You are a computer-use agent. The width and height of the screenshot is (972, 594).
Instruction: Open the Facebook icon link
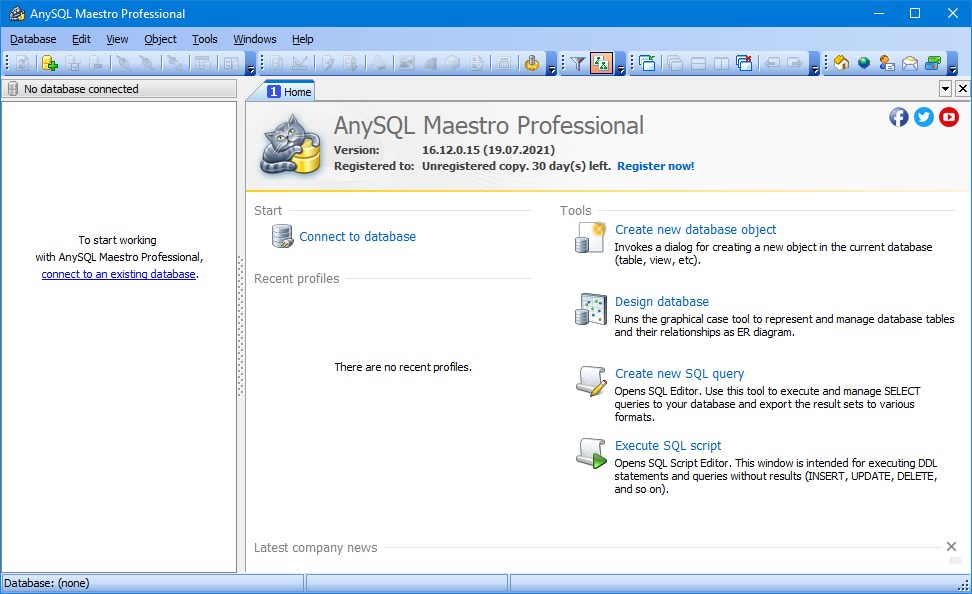click(x=899, y=117)
